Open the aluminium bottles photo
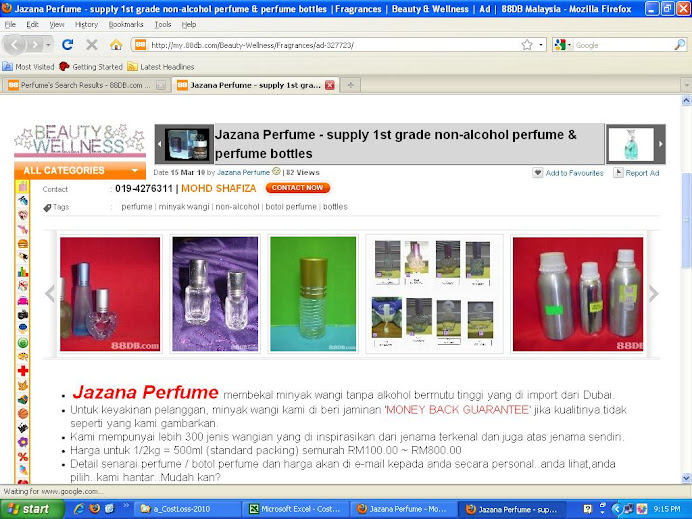The image size is (692, 519). click(x=578, y=294)
